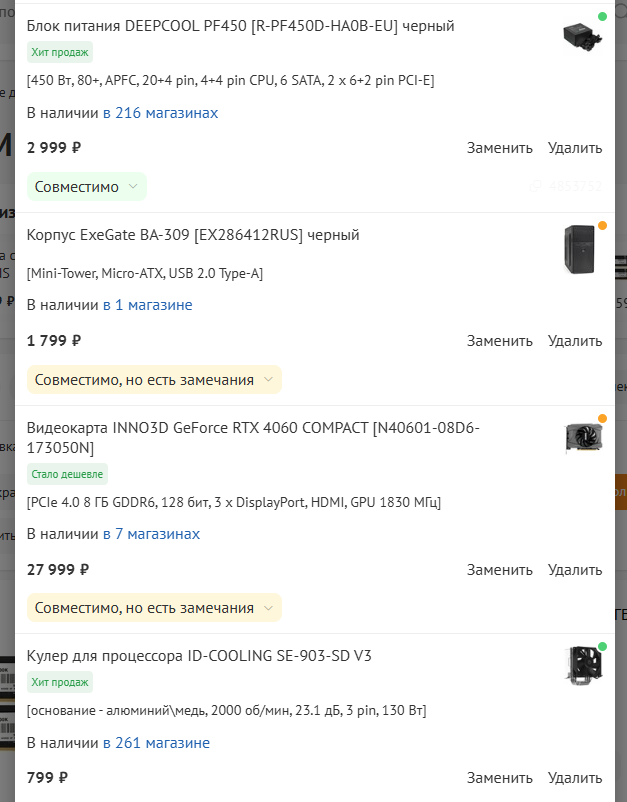
Task: View the "в 261 магазине" availability link
Action: coord(156,743)
